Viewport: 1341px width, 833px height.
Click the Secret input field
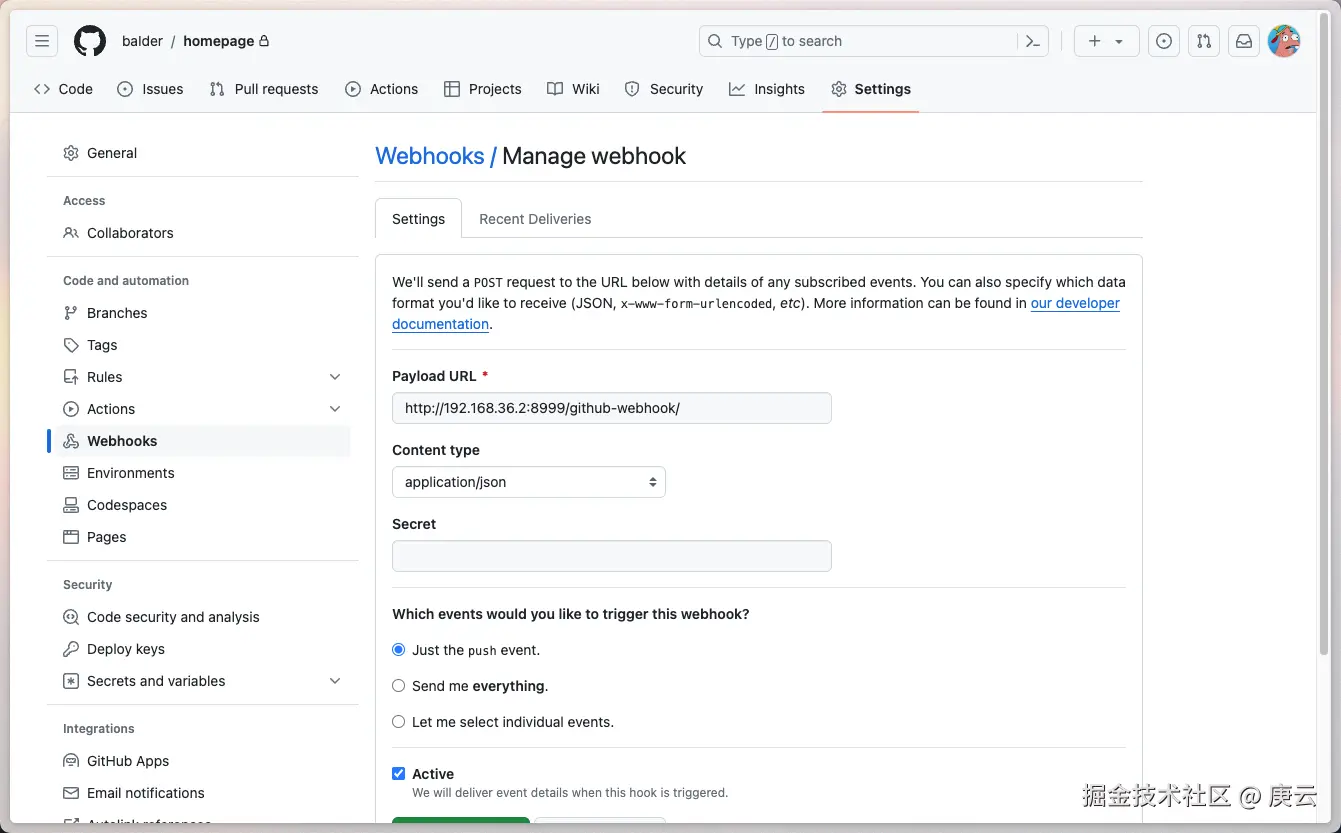[611, 556]
